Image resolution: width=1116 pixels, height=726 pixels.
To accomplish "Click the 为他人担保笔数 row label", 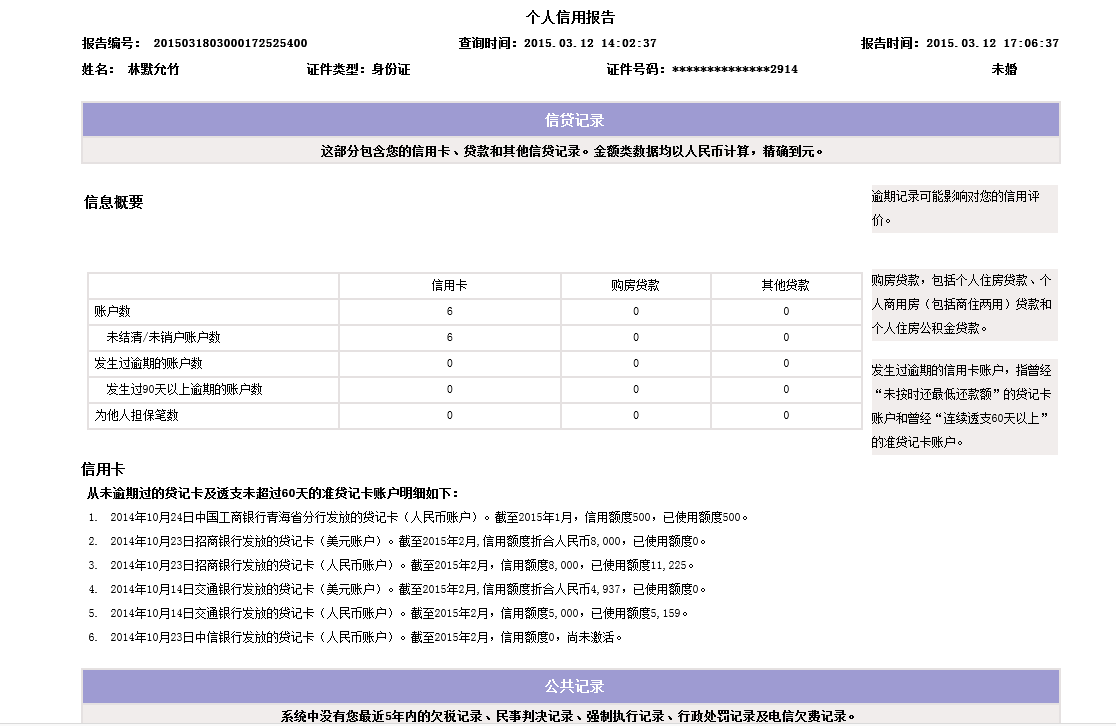I will point(136,416).
